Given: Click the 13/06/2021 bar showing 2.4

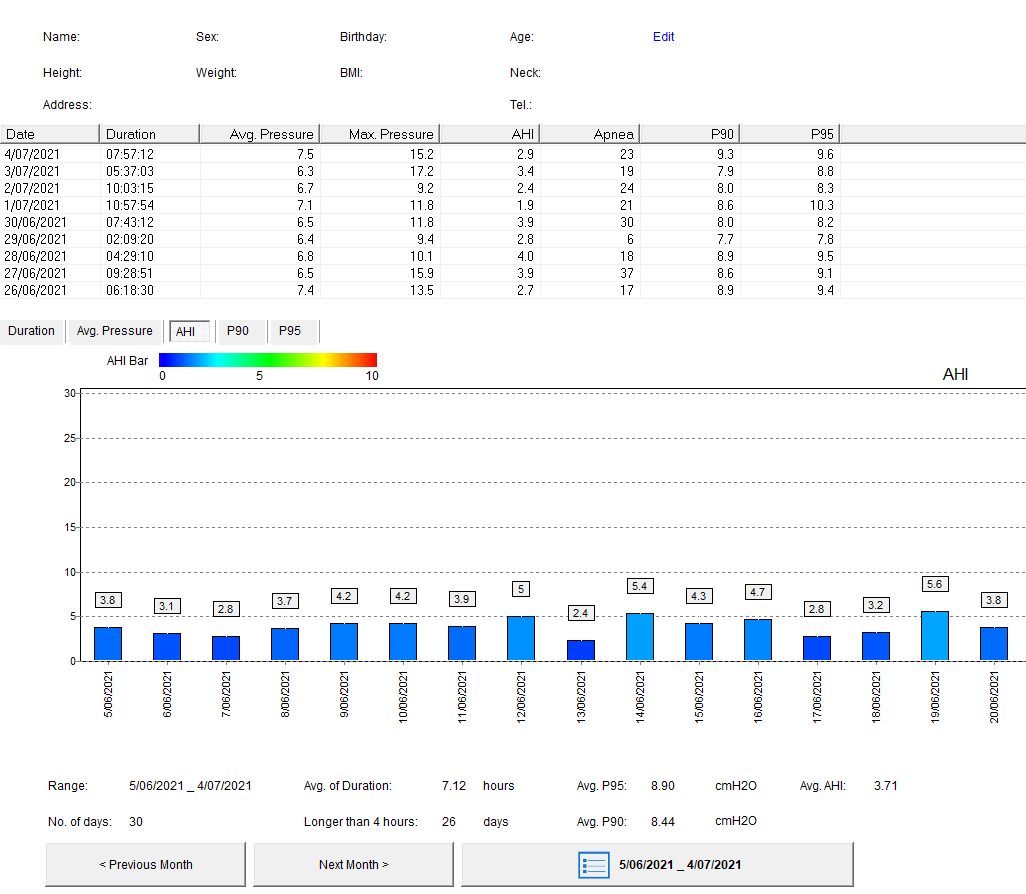Looking at the screenshot, I should [581, 650].
